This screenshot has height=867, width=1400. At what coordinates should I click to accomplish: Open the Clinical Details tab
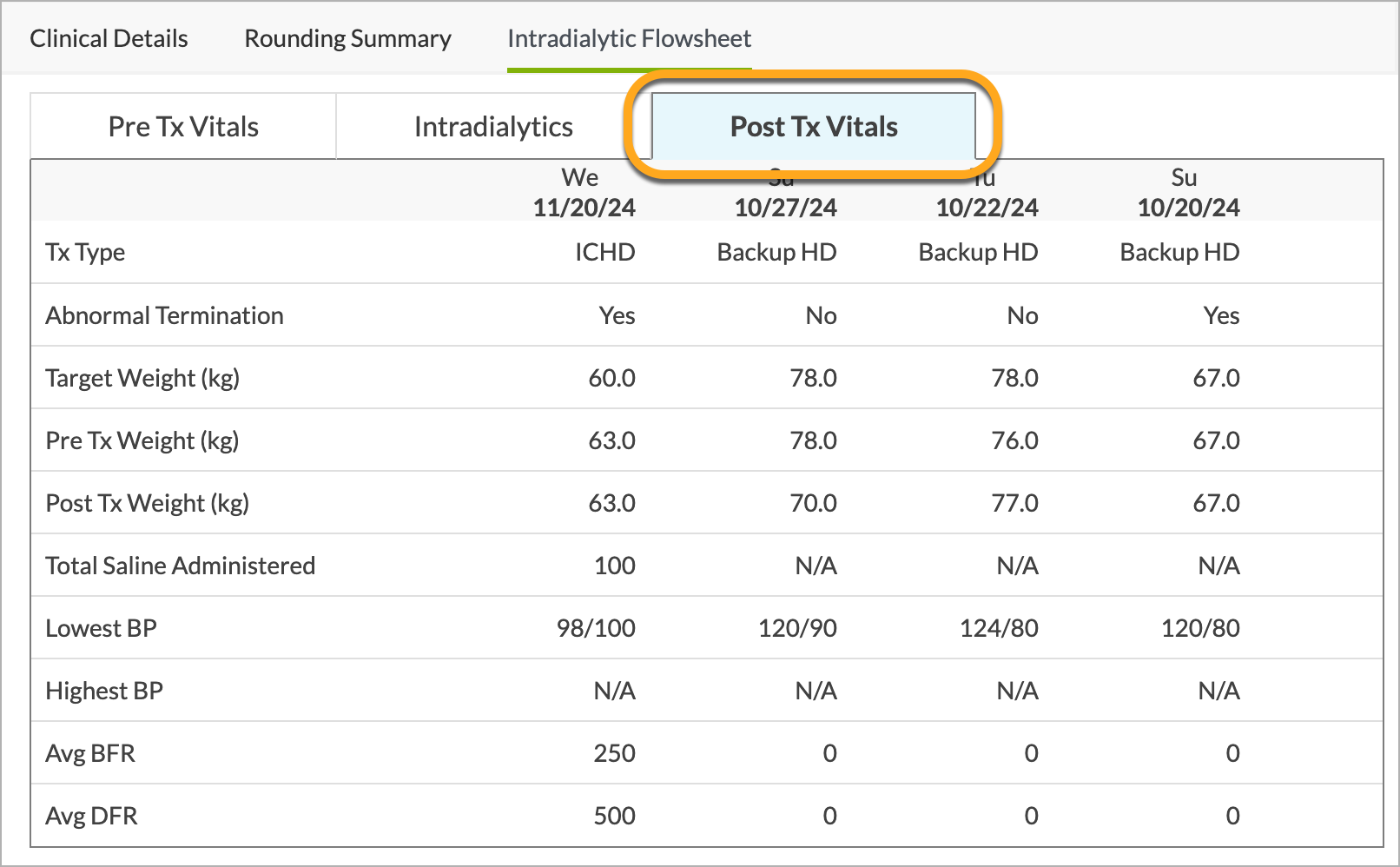pos(109,38)
